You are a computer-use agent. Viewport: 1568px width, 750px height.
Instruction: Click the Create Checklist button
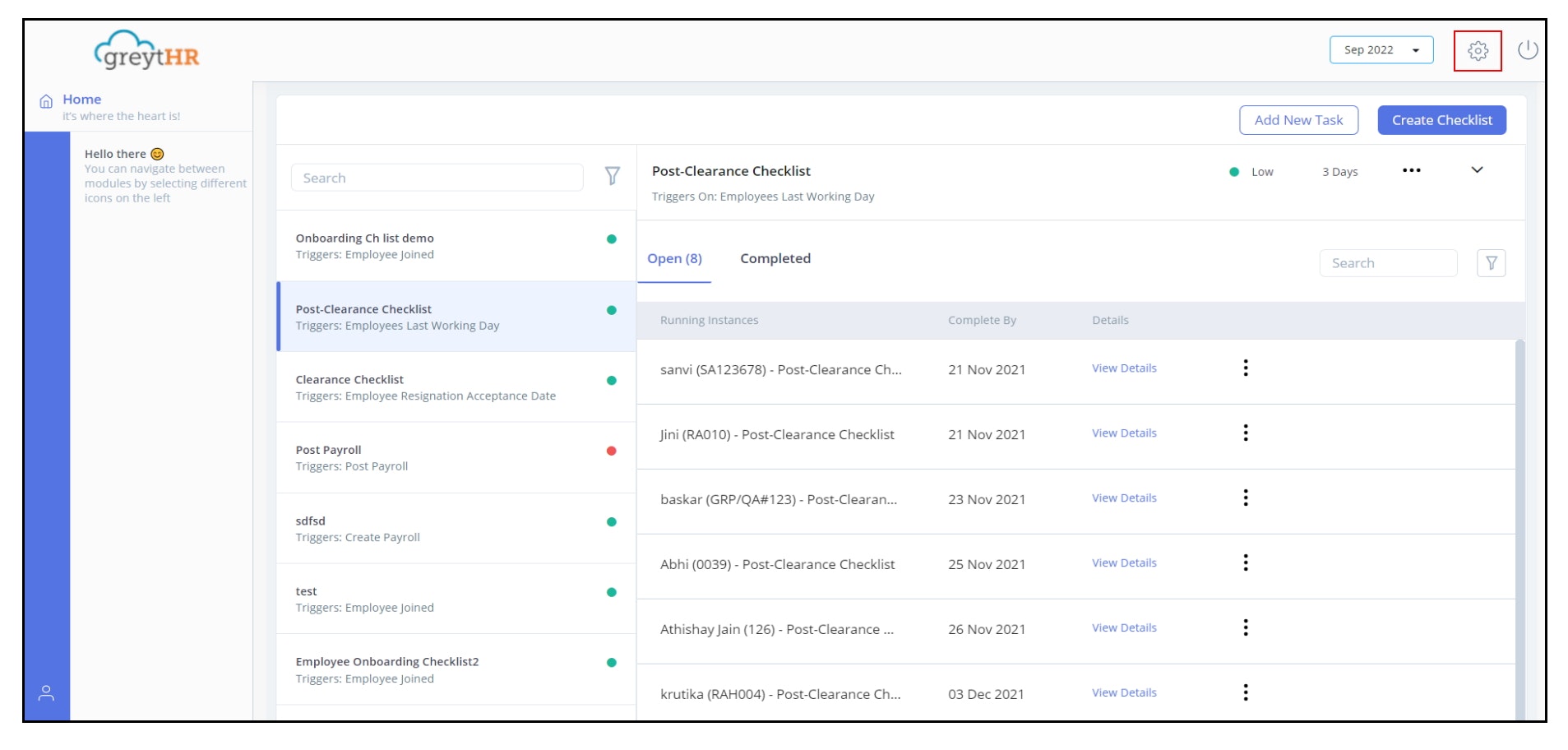point(1441,120)
